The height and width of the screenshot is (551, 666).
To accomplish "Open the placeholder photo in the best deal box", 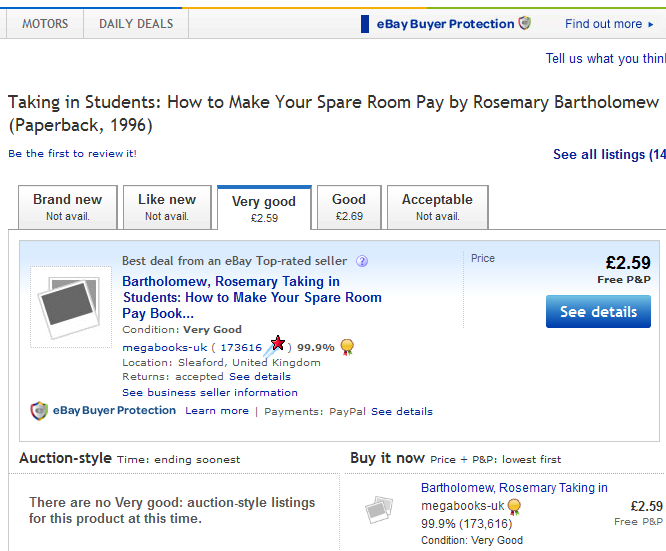I will (71, 307).
